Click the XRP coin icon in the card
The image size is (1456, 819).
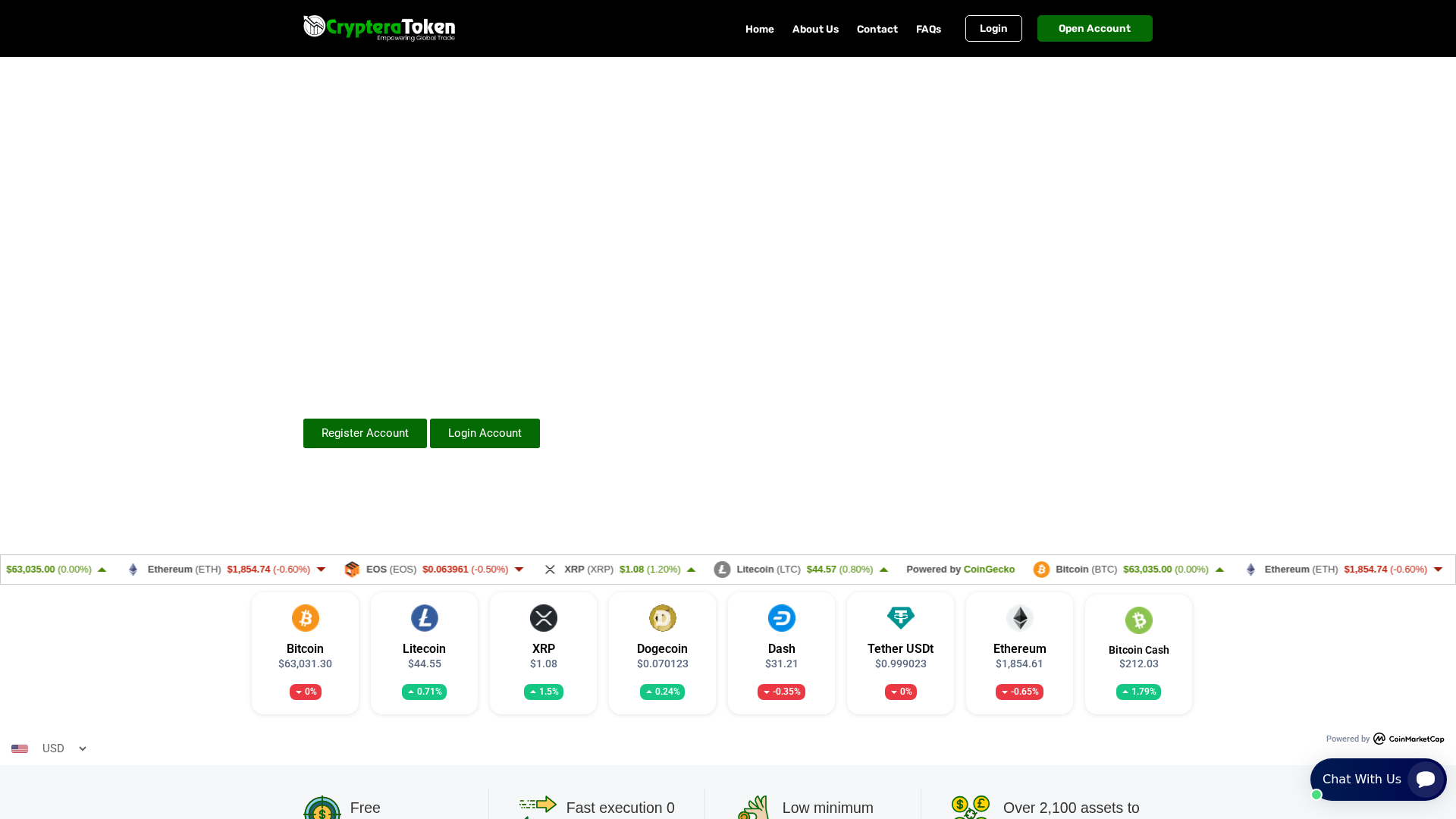point(544,618)
